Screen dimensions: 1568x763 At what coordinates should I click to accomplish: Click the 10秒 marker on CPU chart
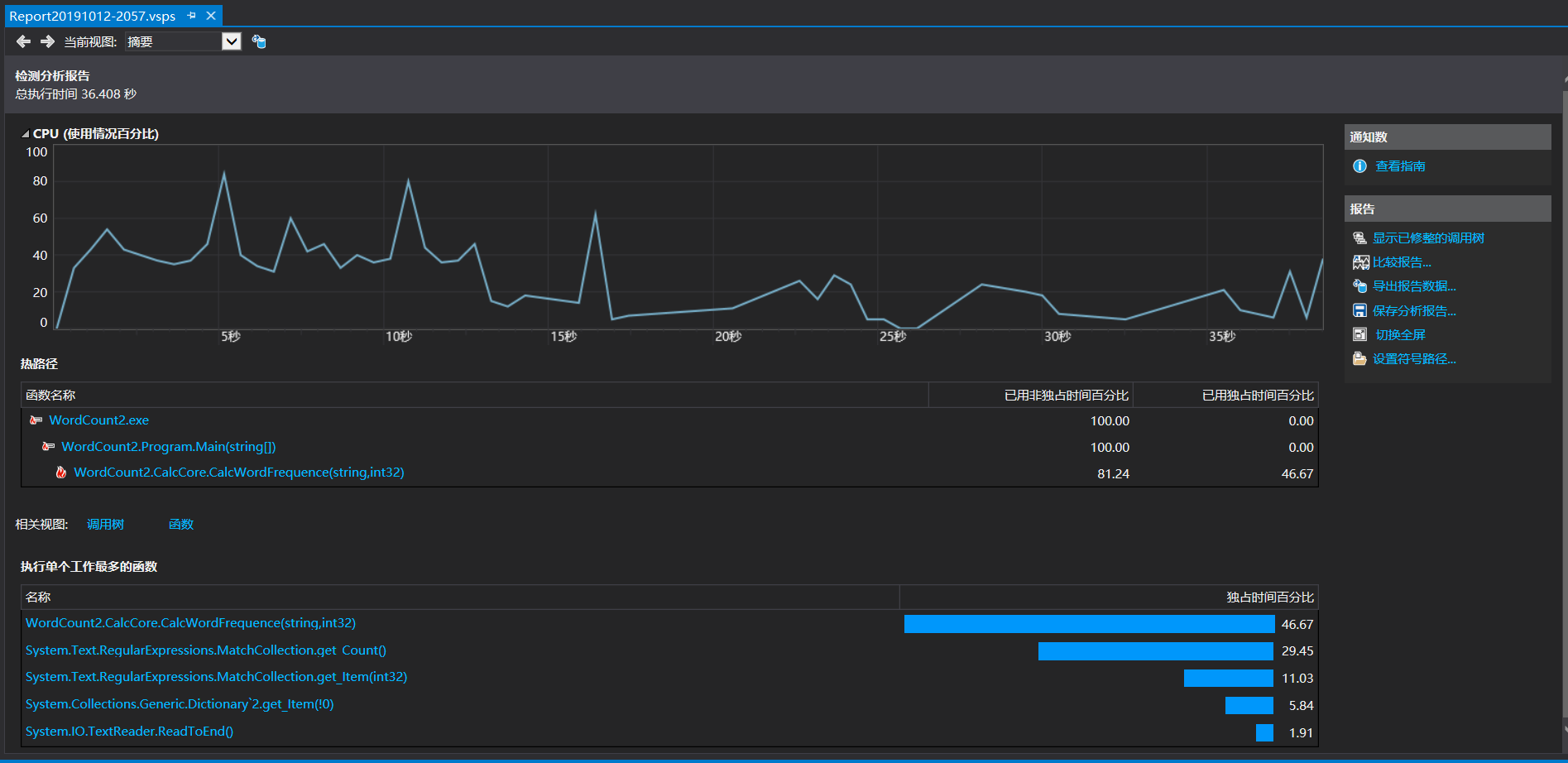coord(399,337)
